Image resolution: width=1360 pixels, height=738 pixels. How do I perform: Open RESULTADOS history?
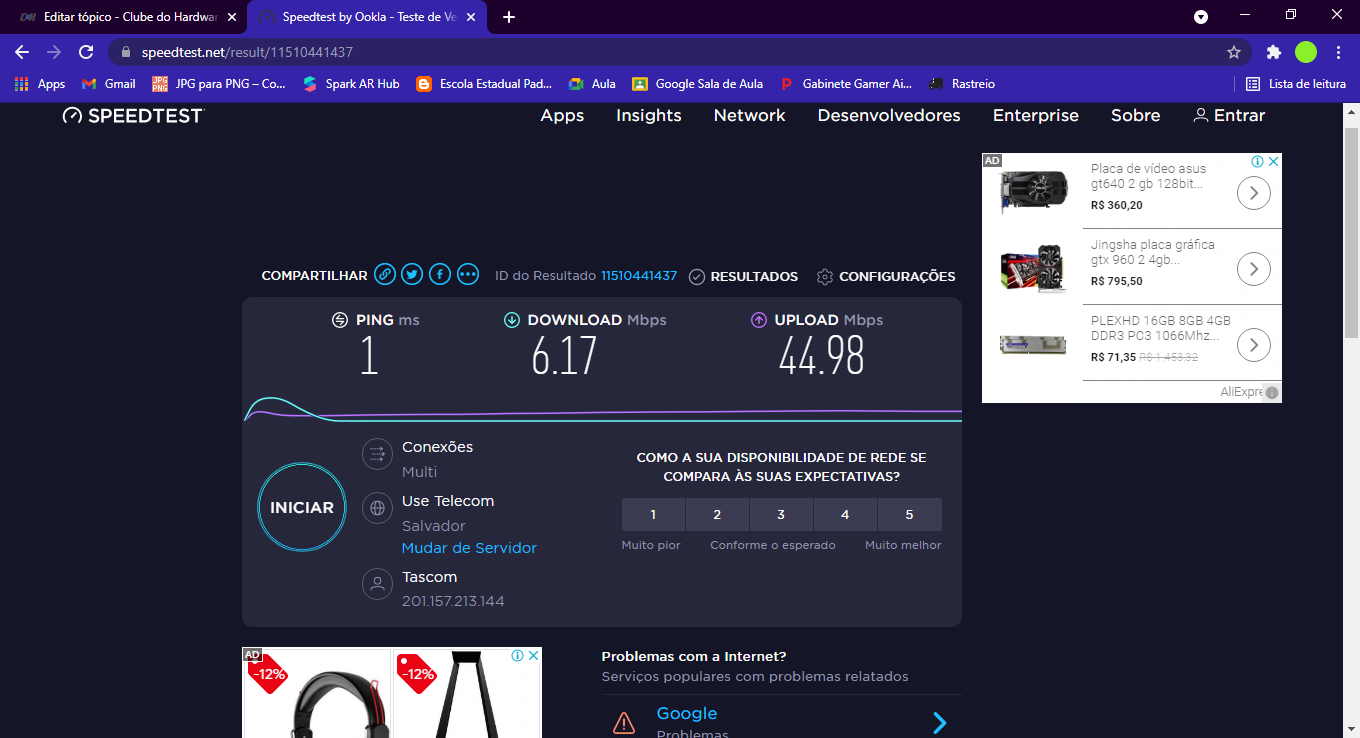744,276
